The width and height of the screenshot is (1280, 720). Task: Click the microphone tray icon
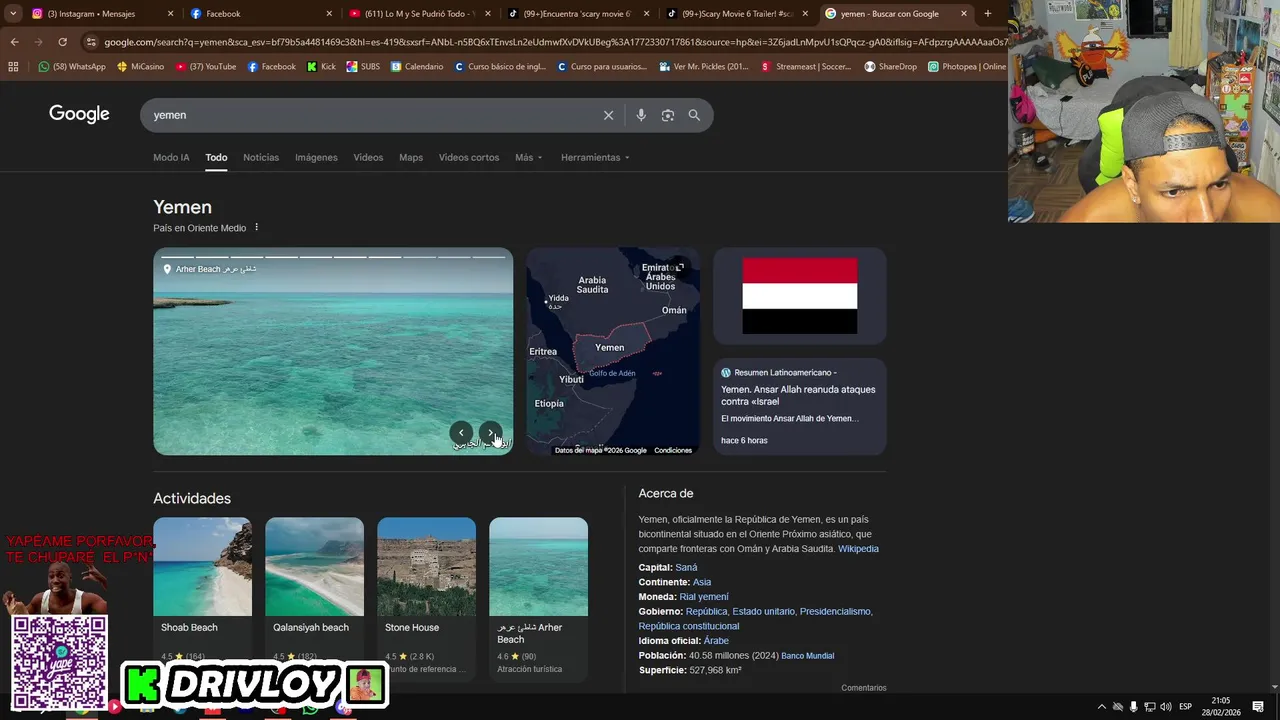point(1133,706)
